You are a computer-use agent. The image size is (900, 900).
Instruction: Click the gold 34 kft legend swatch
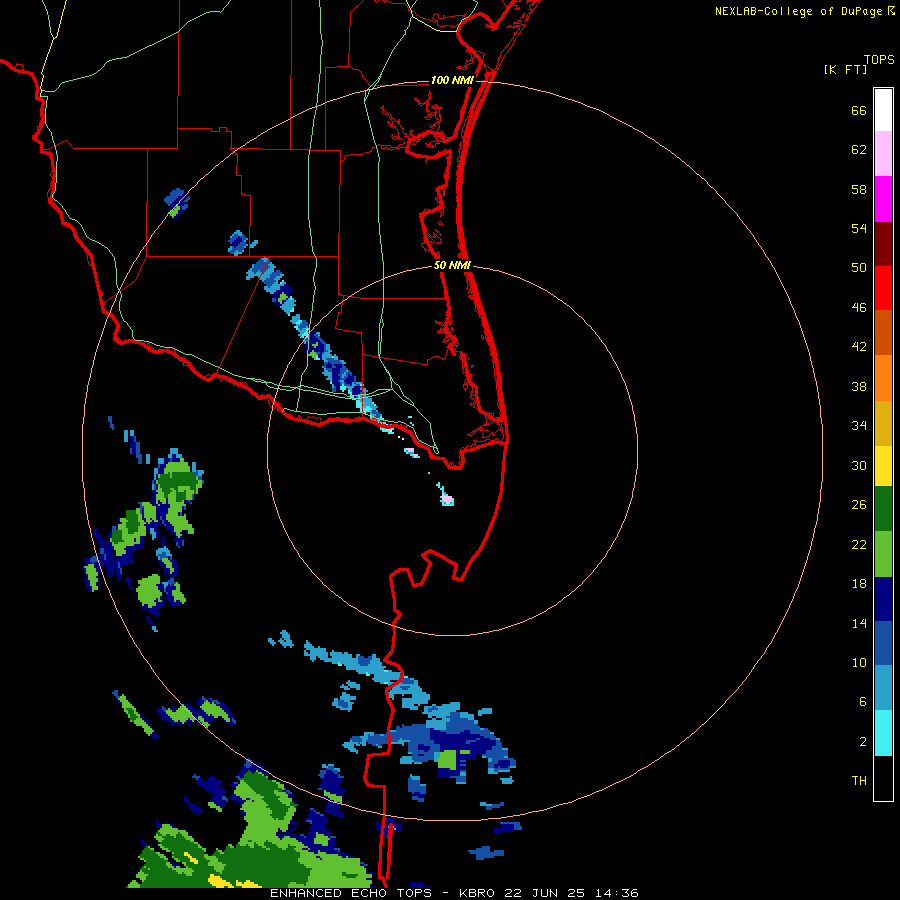click(883, 423)
